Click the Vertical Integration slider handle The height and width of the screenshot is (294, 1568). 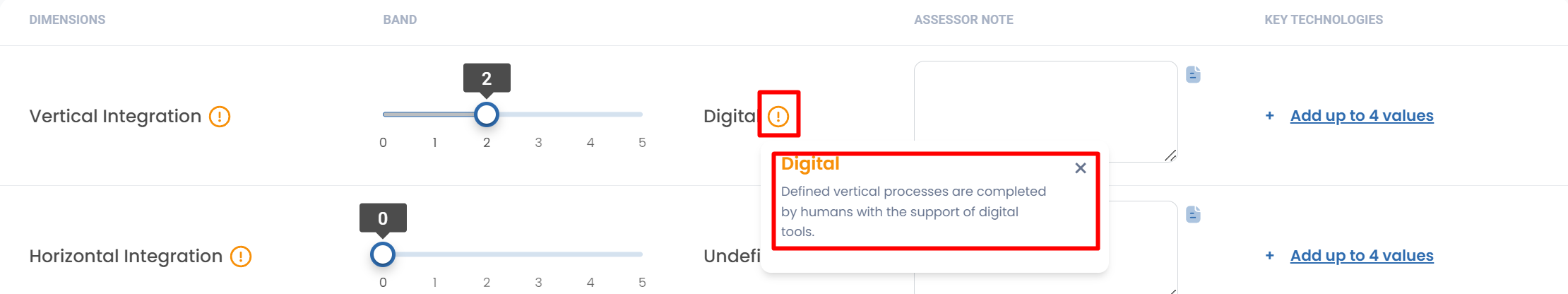pos(487,114)
